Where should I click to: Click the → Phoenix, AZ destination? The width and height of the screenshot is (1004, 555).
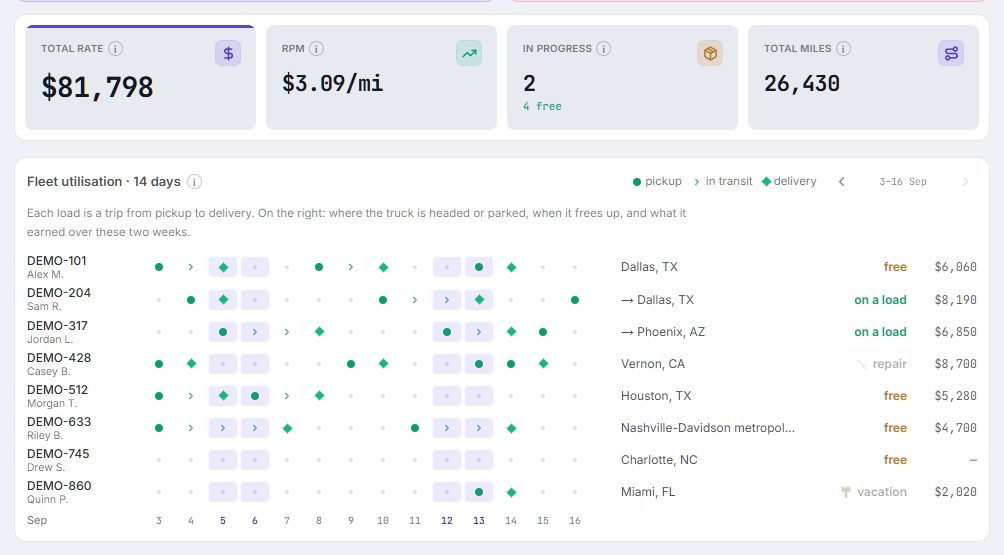[663, 332]
